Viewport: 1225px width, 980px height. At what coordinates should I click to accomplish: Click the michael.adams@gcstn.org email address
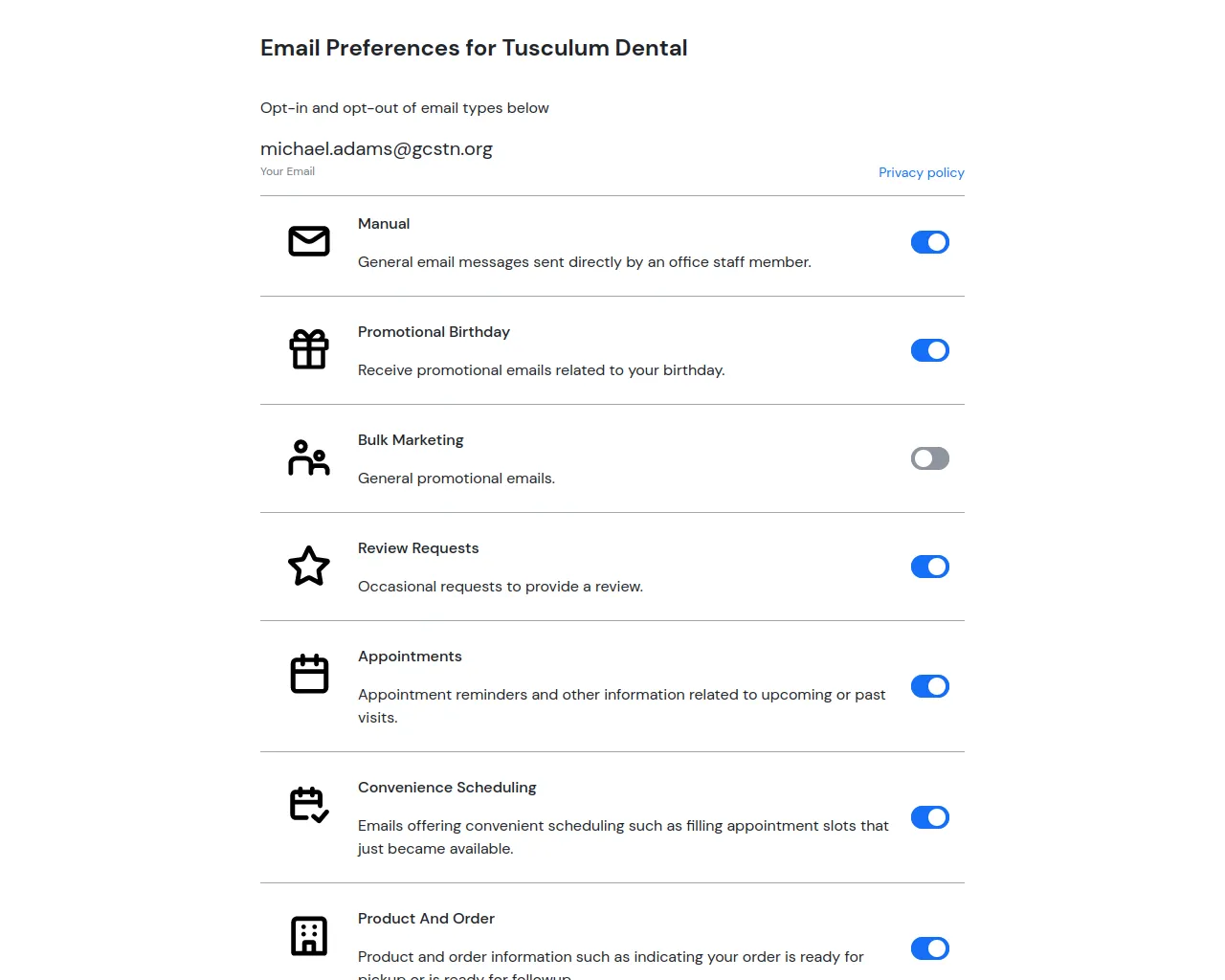coord(376,149)
